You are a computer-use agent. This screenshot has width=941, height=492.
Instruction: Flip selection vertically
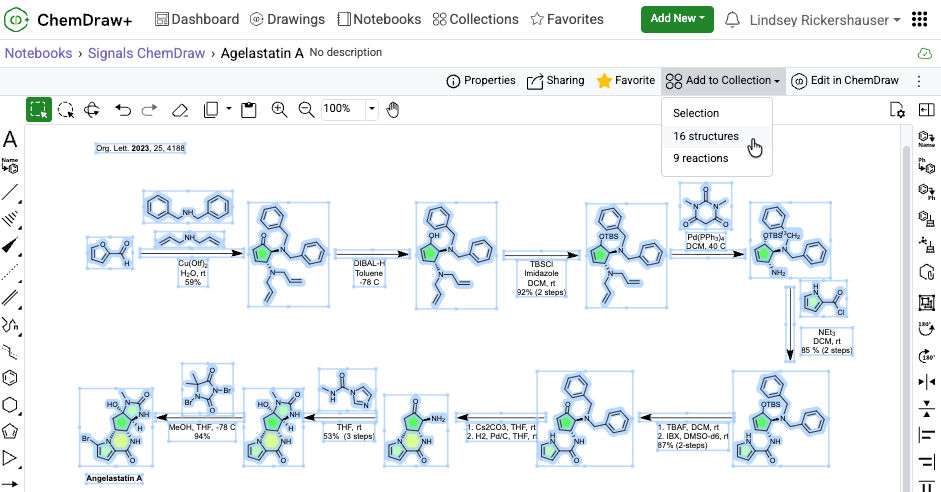tap(927, 409)
